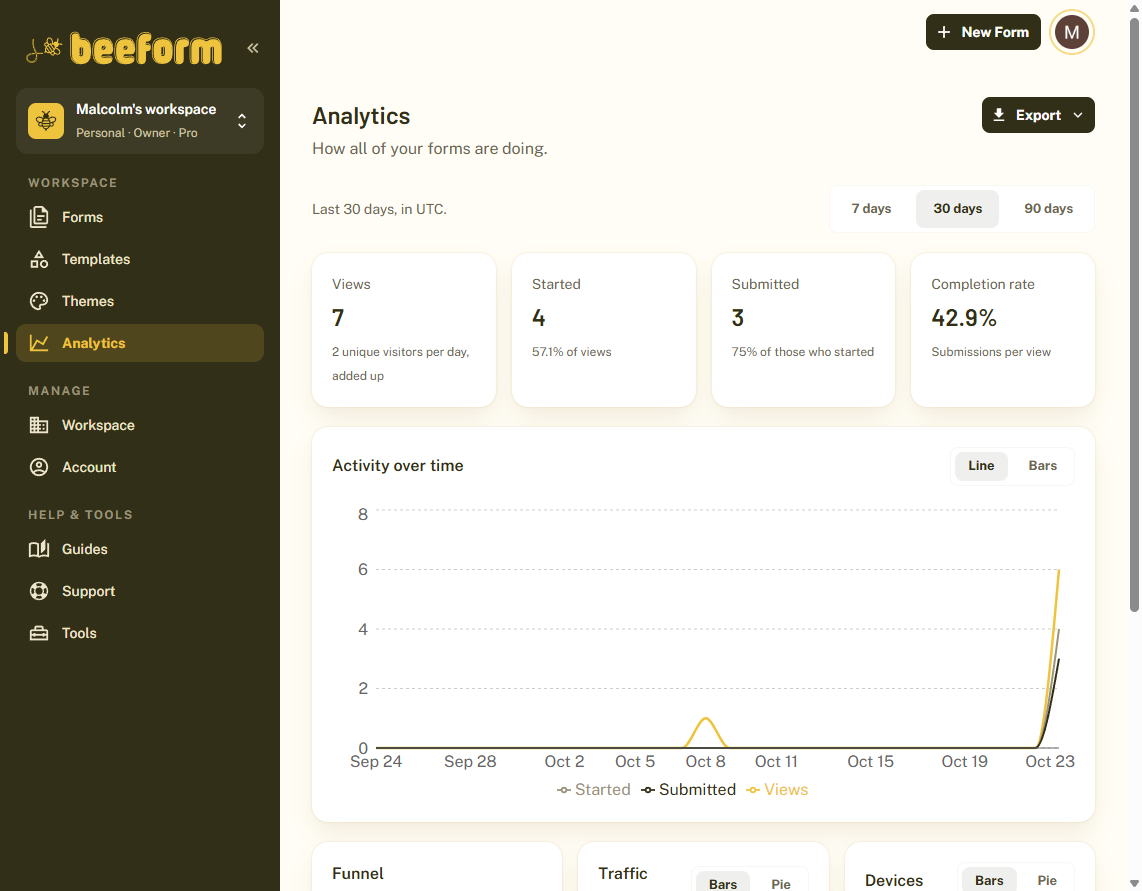Click the Workspace building icon

(39, 425)
